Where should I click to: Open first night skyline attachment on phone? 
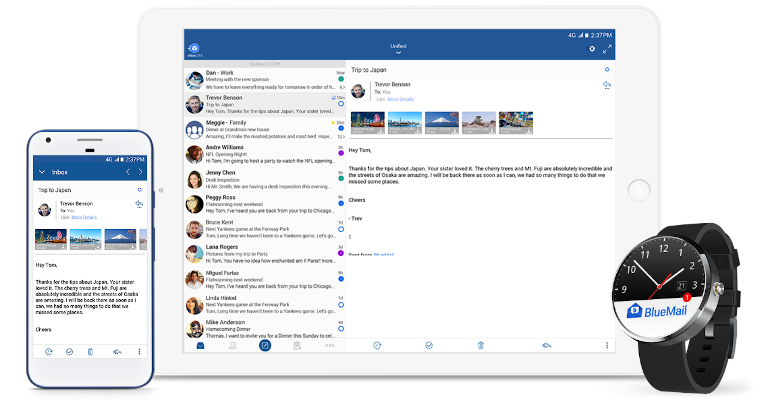[x=51, y=239]
